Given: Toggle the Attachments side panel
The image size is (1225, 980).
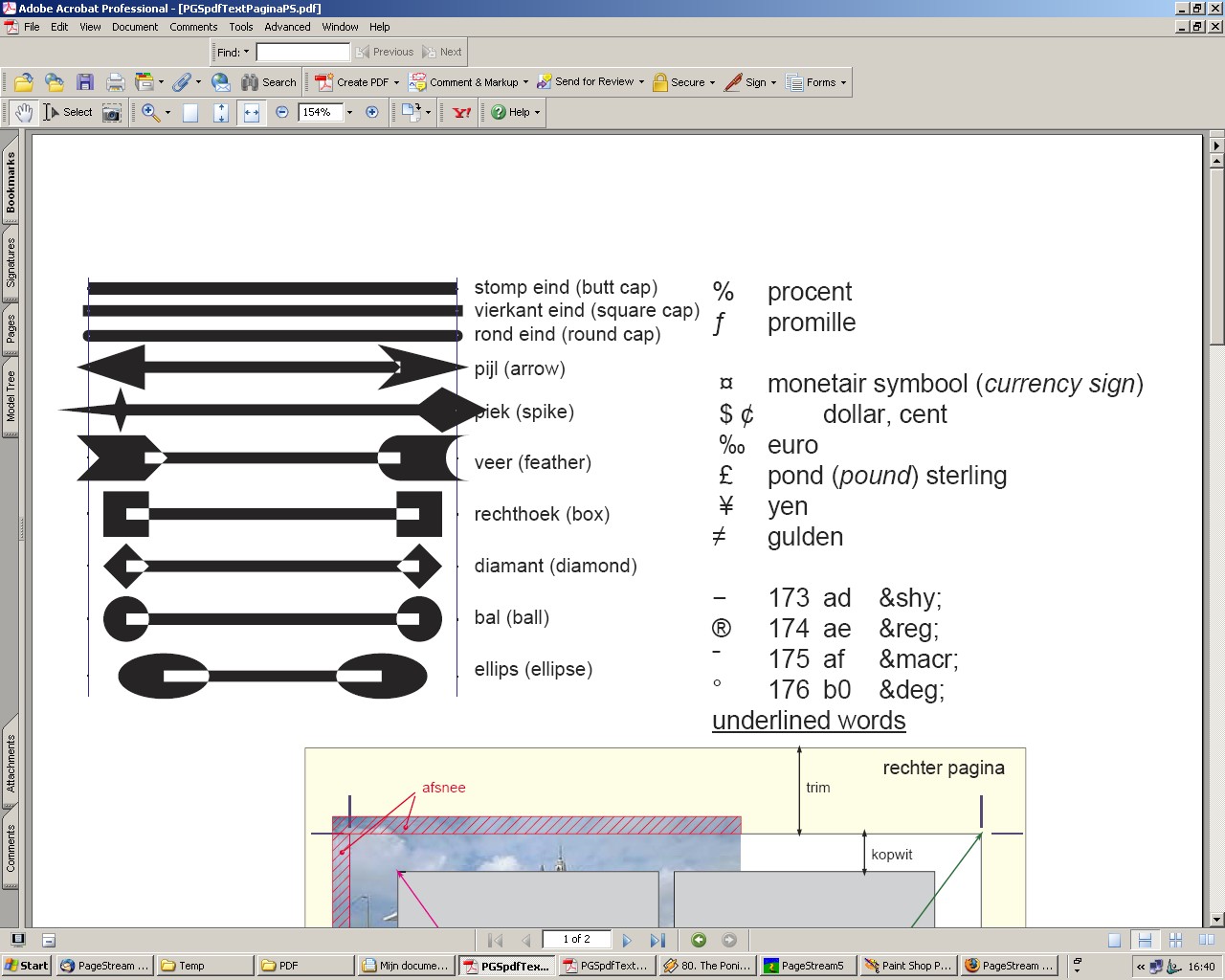Looking at the screenshot, I should [11, 763].
